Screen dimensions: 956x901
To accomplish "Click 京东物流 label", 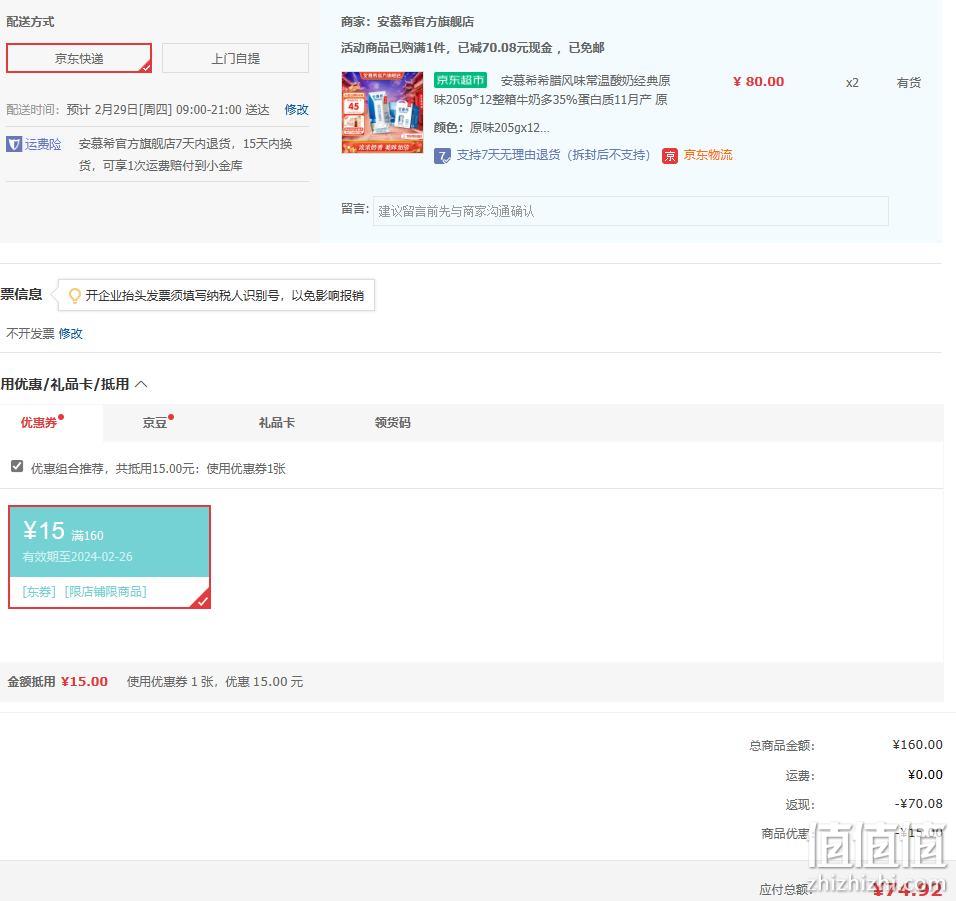I will (x=707, y=155).
